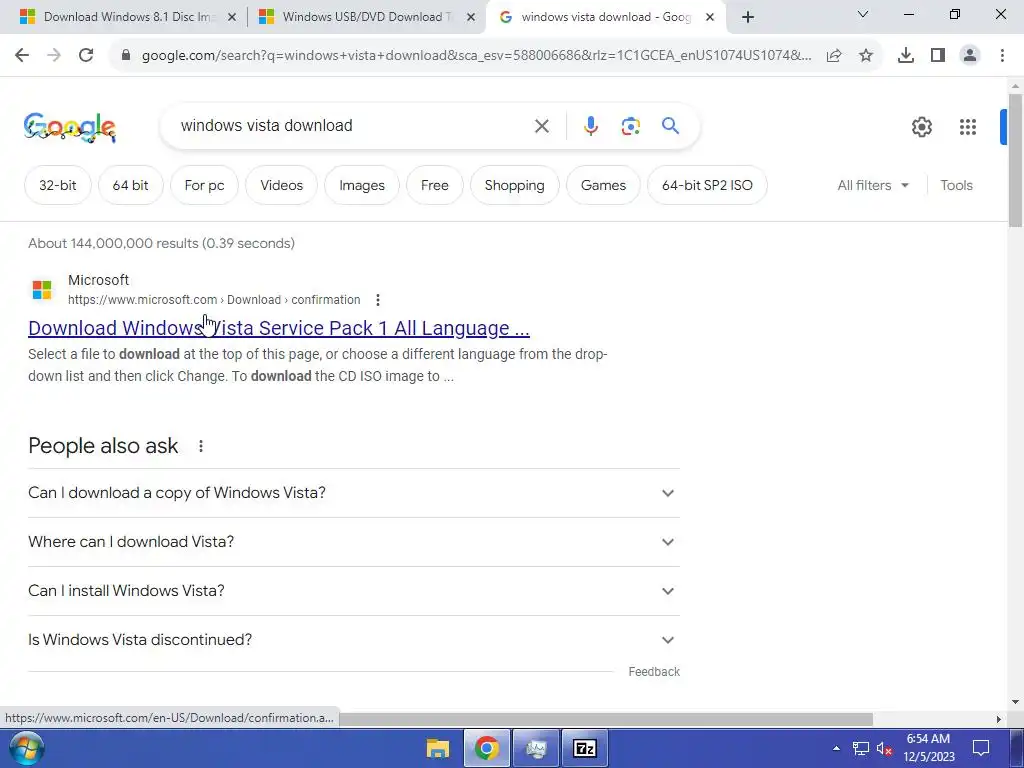Expand Where can I download Vista?
The width and height of the screenshot is (1024, 768).
[353, 542]
